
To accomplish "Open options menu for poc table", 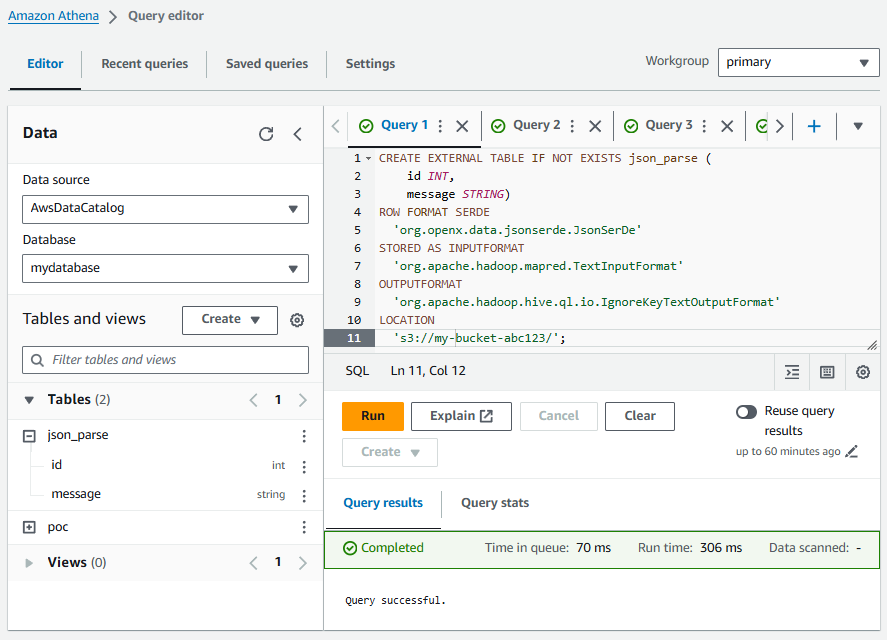I will (x=304, y=527).
